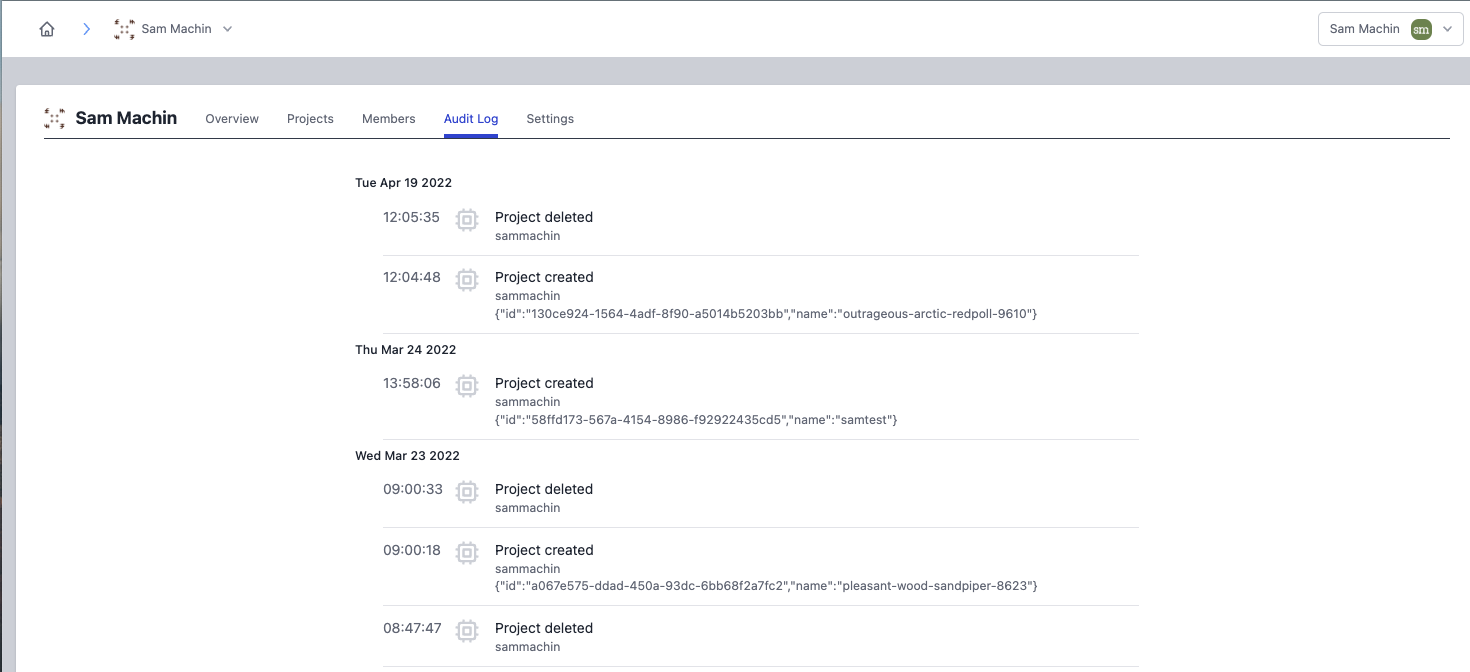Open the Settings tab

pos(550,119)
